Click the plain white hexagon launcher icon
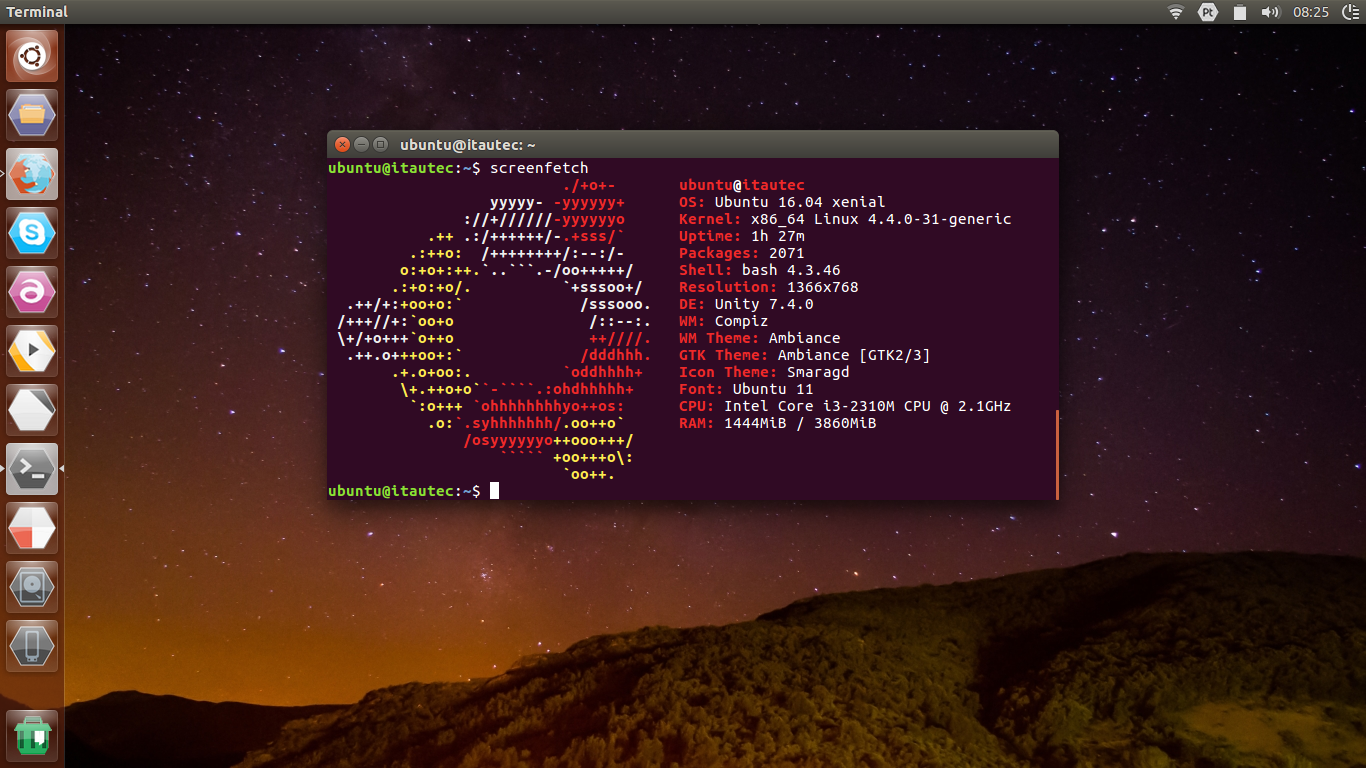 click(x=32, y=410)
